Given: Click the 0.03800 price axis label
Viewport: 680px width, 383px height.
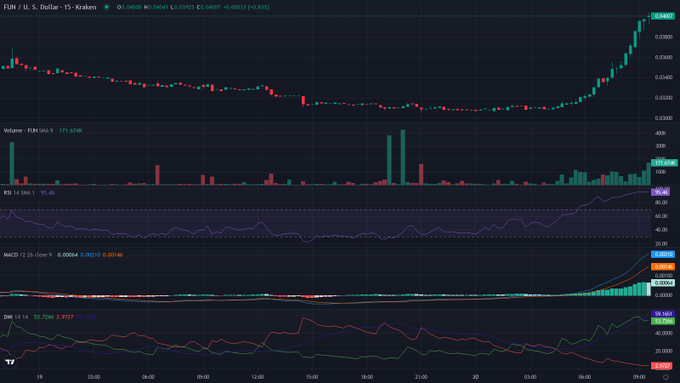Looking at the screenshot, I should tap(664, 37).
